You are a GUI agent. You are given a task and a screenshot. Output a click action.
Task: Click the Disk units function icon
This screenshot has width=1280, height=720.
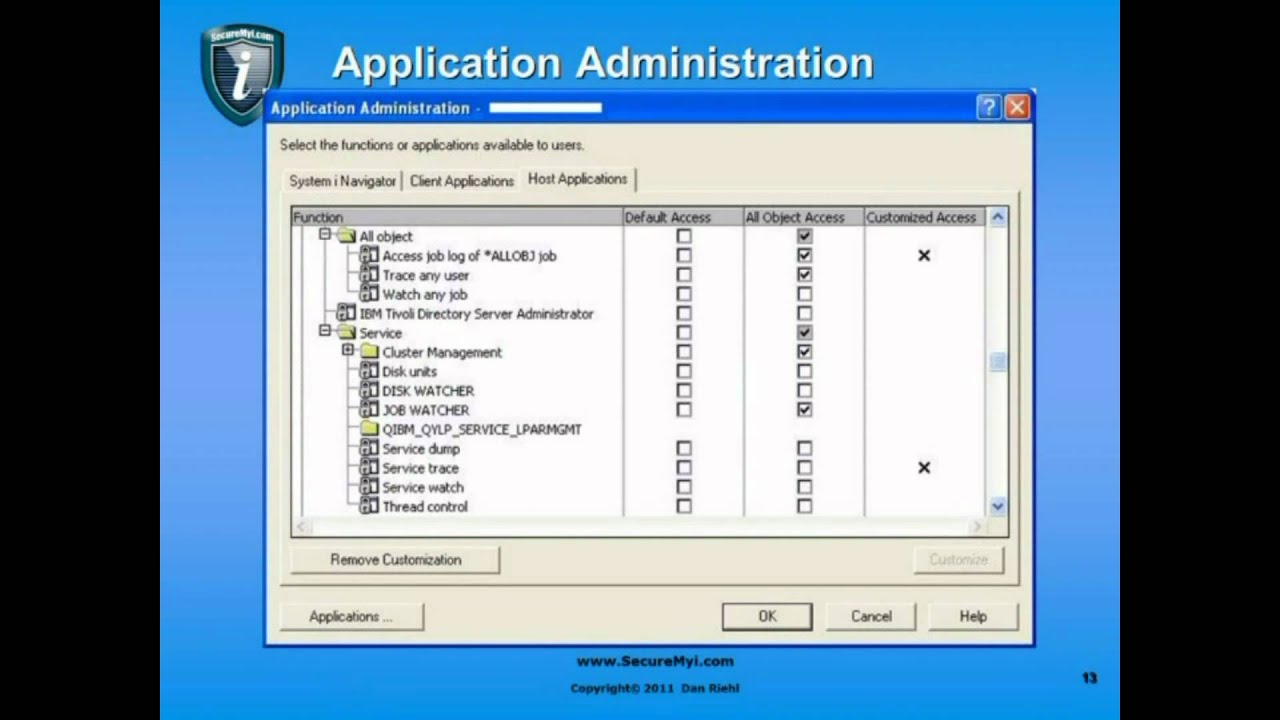pos(369,371)
